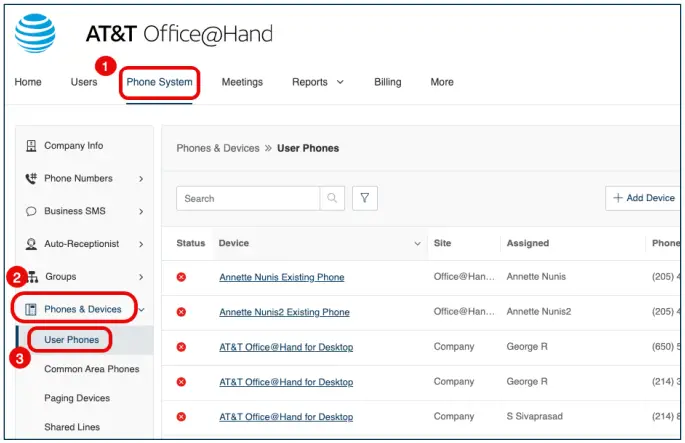Click the Business SMS speech bubble icon
The image size is (685, 443).
click(x=31, y=211)
